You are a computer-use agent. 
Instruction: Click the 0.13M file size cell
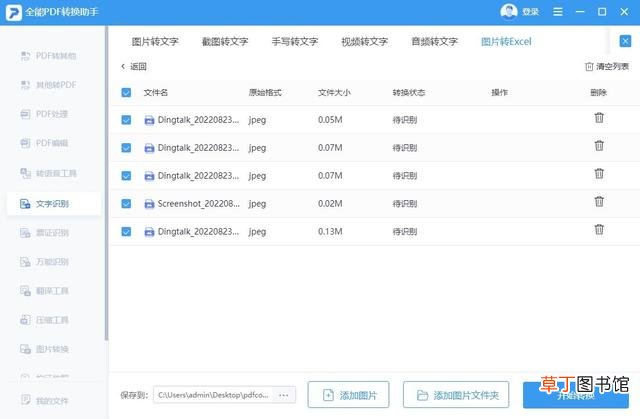point(330,232)
